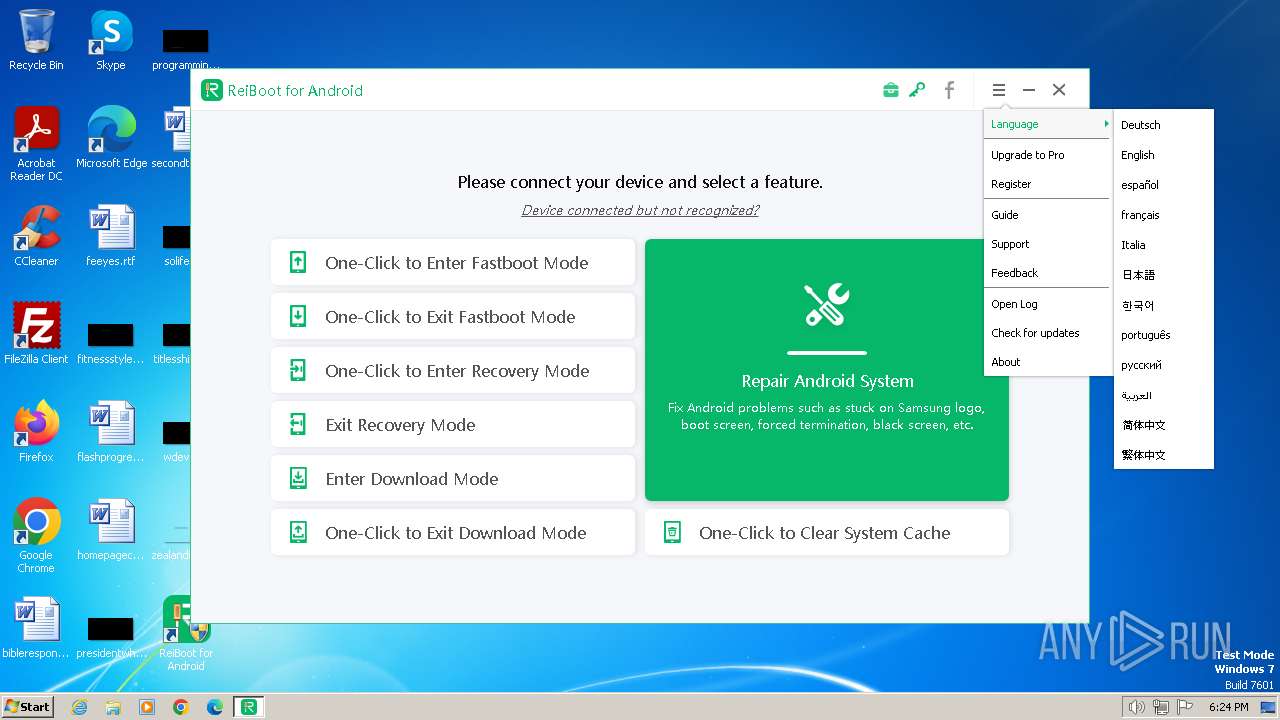
Task: Click One-Click to Enter Fastboot Mode button
Action: (453, 263)
